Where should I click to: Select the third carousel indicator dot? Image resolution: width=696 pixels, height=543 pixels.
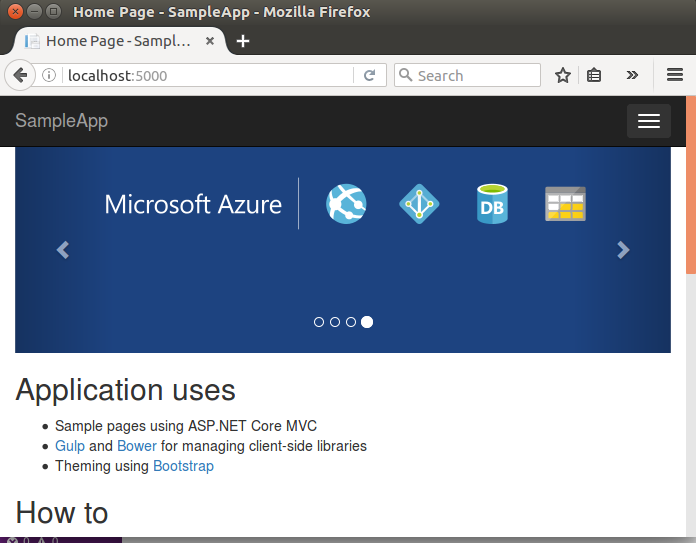point(351,322)
